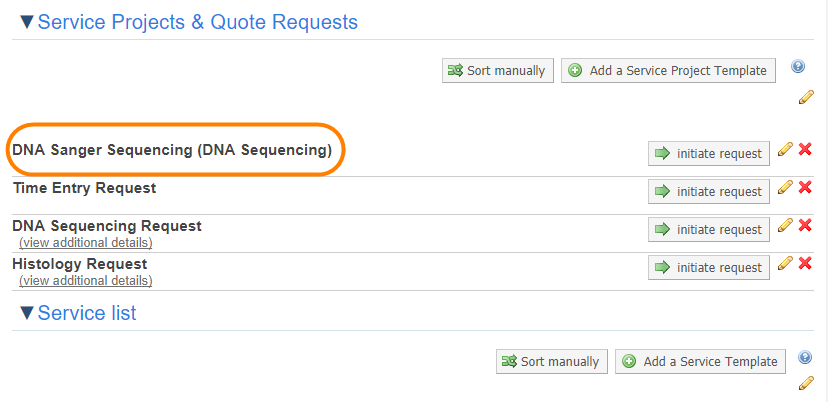Delete the Histology Request
The image size is (828, 402).
click(805, 263)
